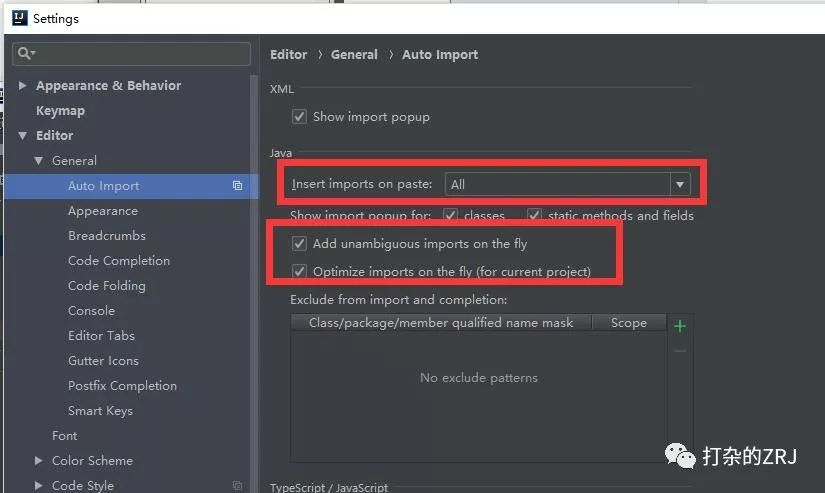
Task: Toggle XML Show import popup checkbox
Action: tap(299, 116)
